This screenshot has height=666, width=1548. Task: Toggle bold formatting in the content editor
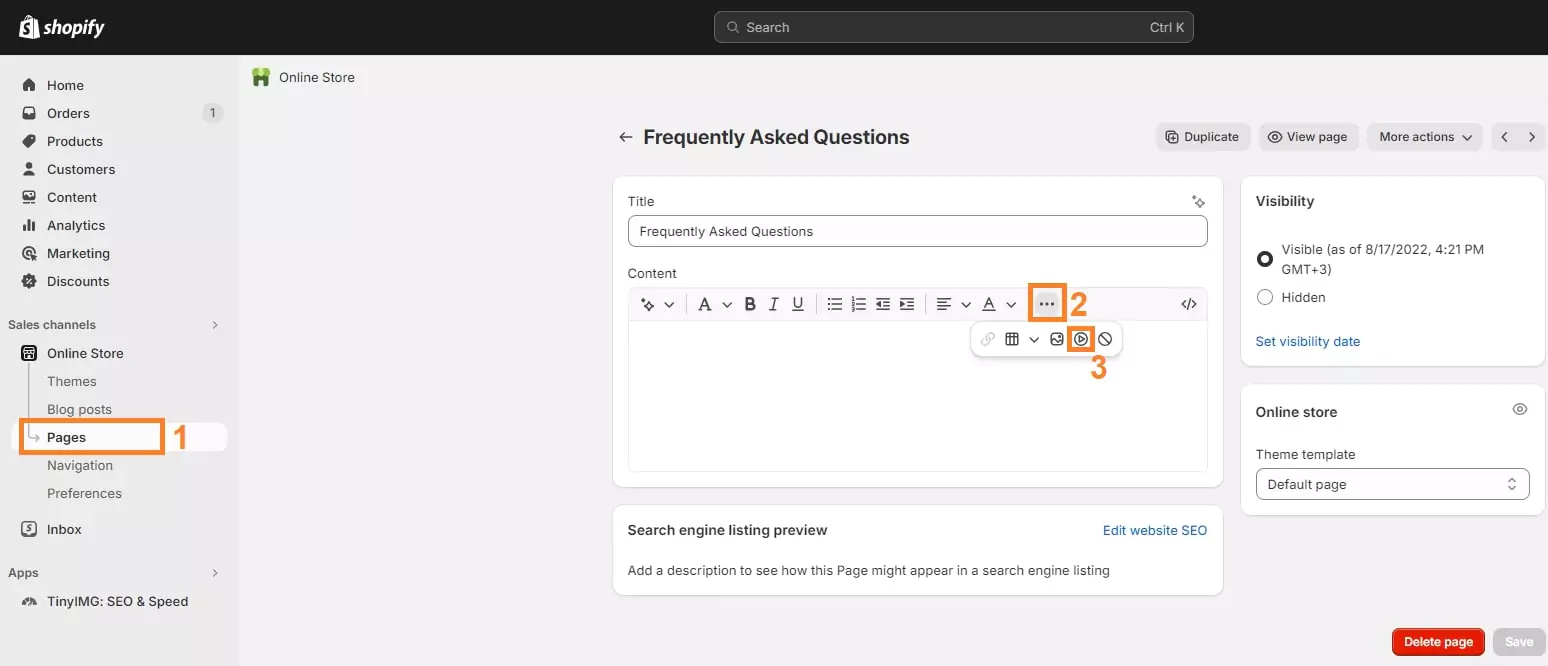tap(750, 303)
